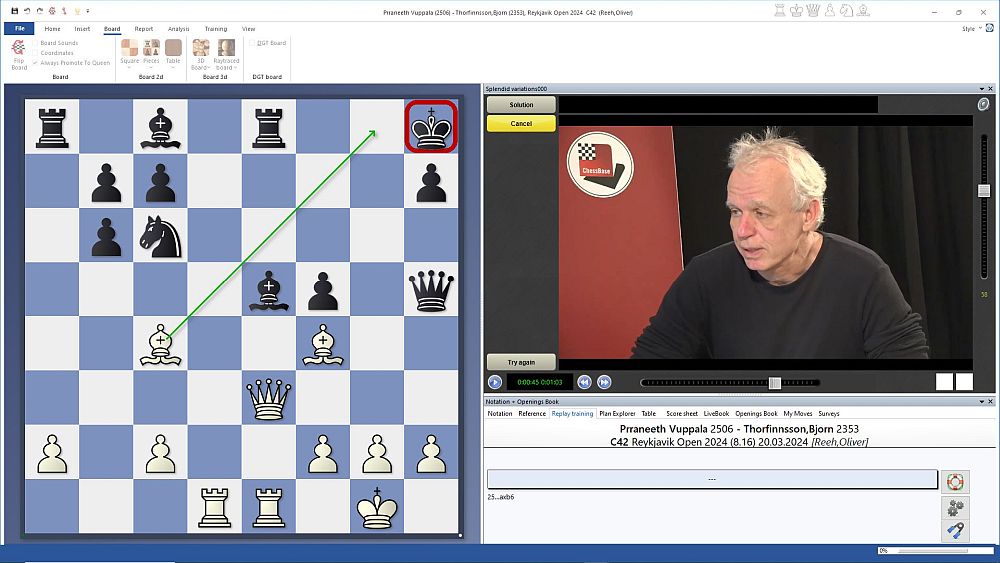Expand the Style dropdown at top right
This screenshot has height=563, width=1000.
[971, 29]
